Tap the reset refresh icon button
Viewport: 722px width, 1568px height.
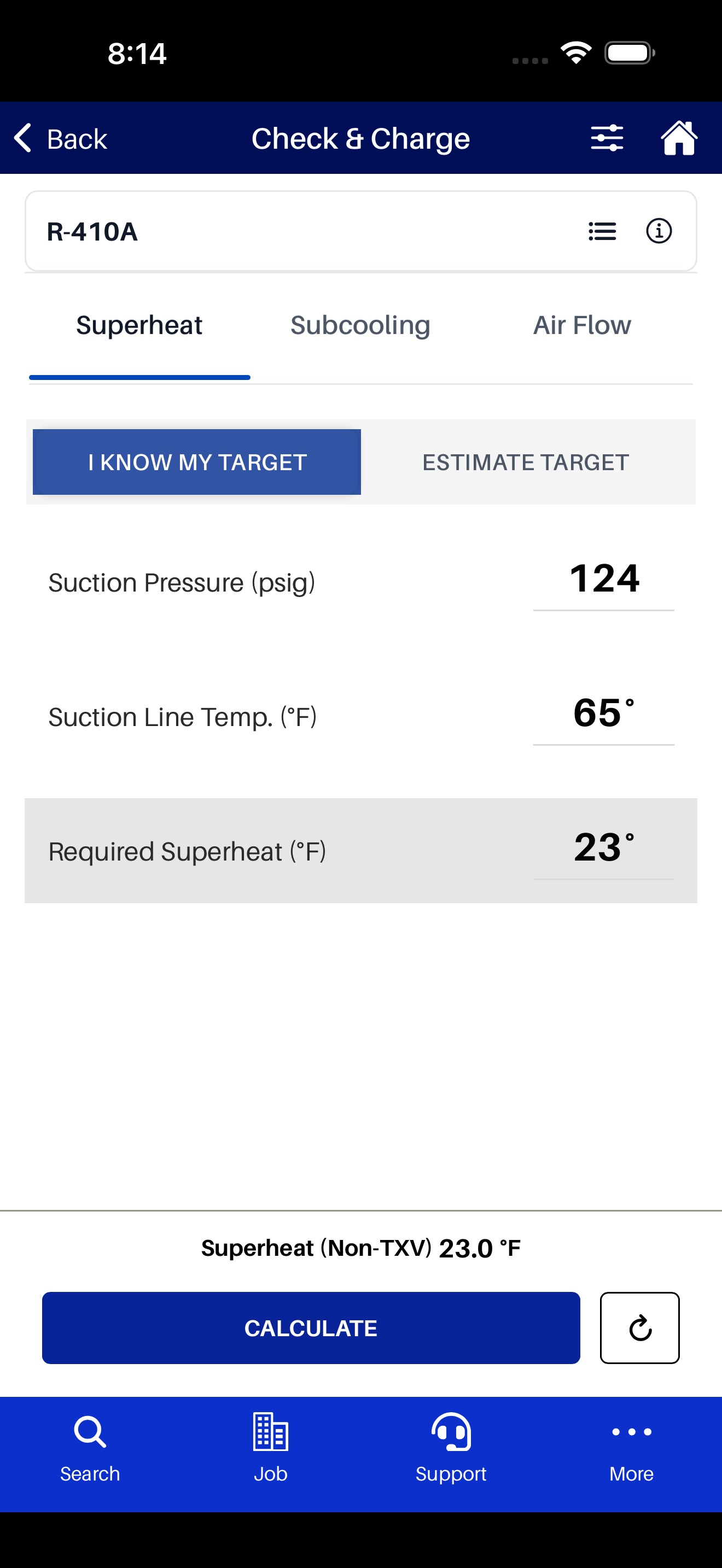(x=639, y=1327)
